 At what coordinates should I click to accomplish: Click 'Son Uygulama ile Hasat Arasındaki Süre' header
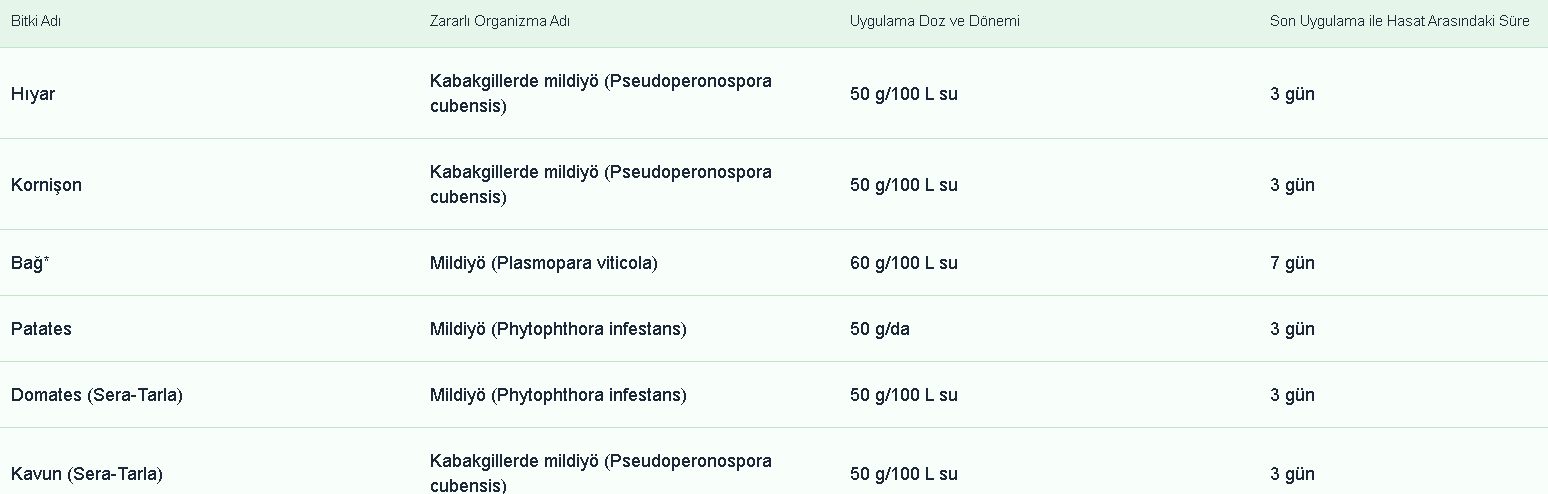[1399, 21]
